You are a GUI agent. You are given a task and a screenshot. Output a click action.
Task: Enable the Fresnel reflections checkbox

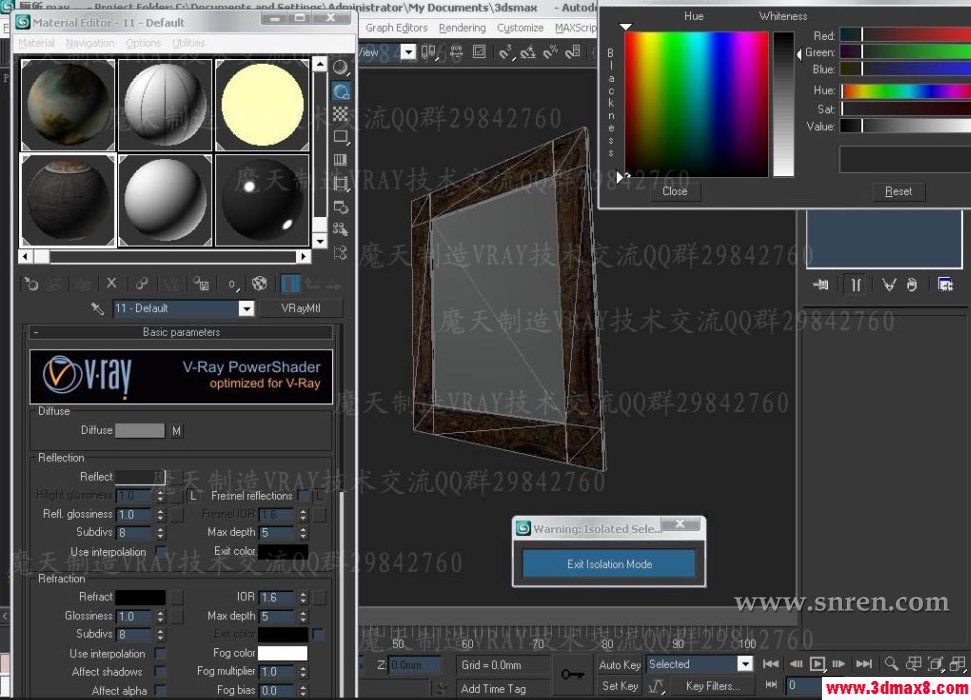[x=302, y=496]
